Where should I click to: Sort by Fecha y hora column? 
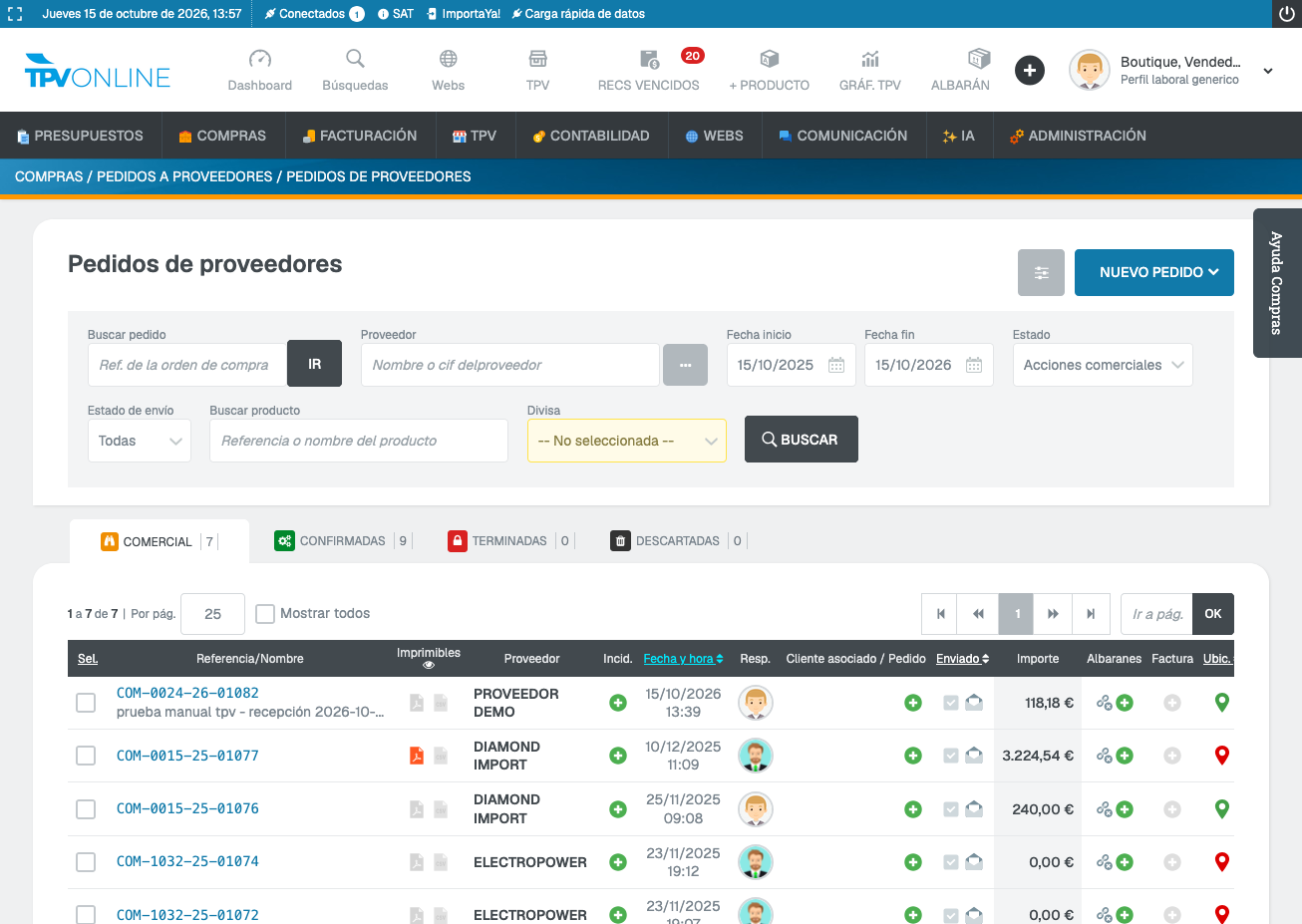coord(683,659)
